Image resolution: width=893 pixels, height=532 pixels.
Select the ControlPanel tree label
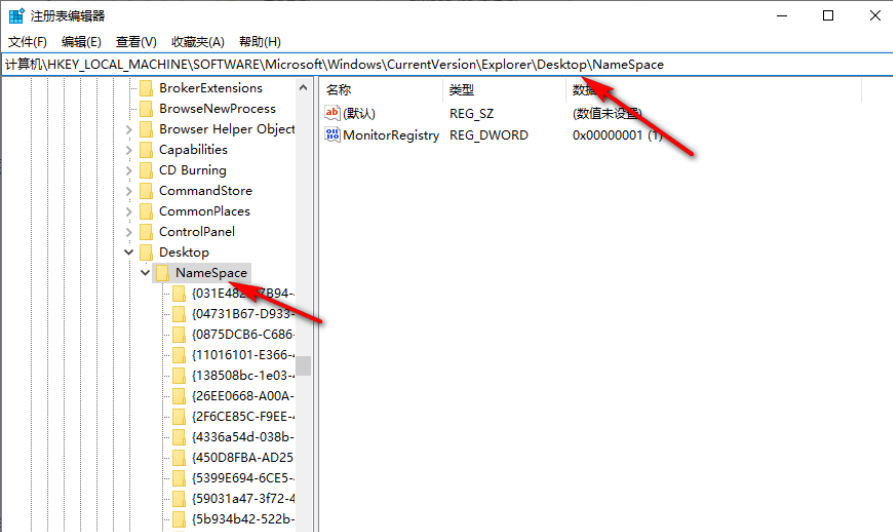coord(196,232)
